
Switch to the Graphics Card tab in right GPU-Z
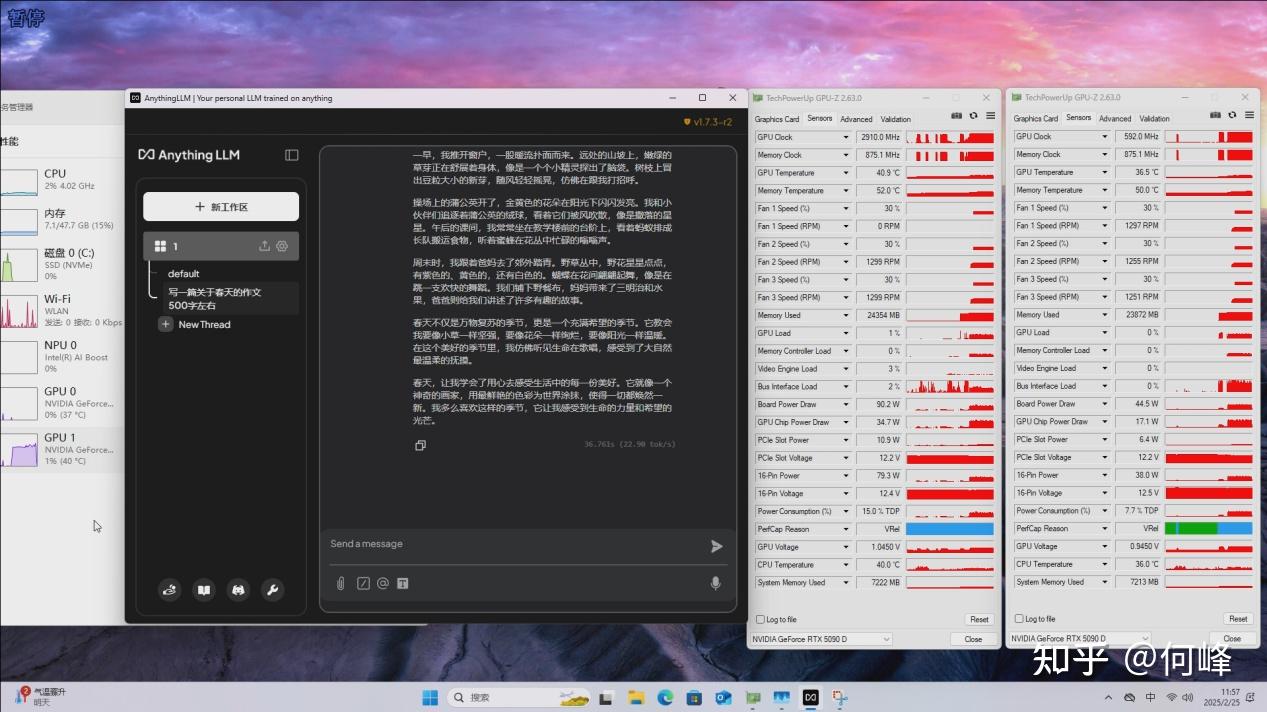pyautogui.click(x=1035, y=118)
